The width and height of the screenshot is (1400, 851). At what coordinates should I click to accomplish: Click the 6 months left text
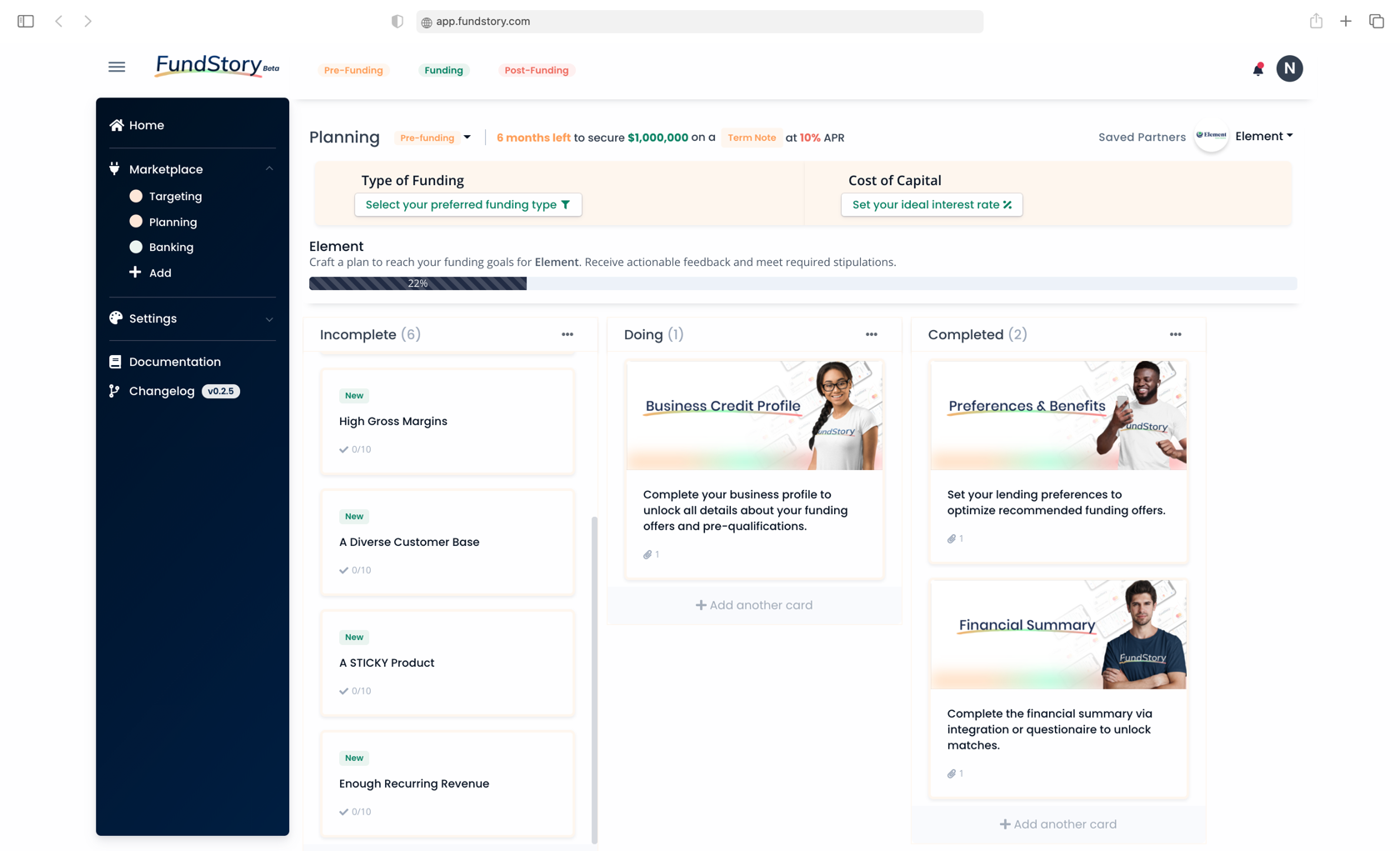pos(533,138)
